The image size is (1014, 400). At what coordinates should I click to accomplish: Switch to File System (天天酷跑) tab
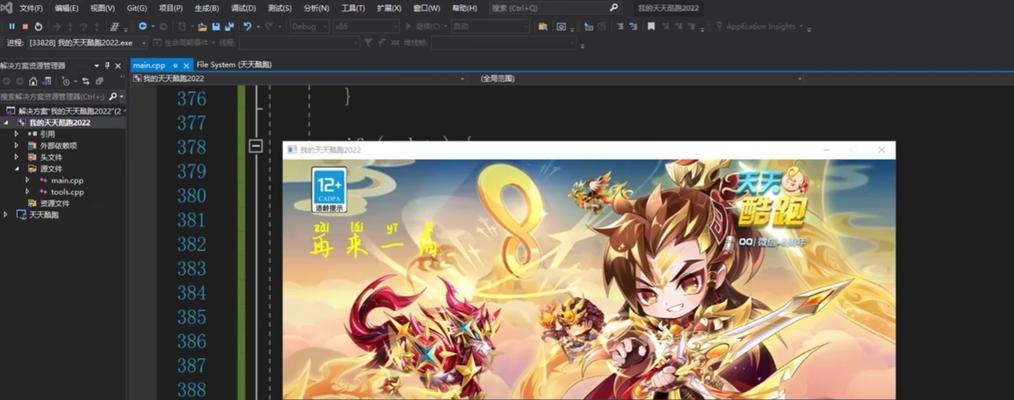(x=234, y=65)
